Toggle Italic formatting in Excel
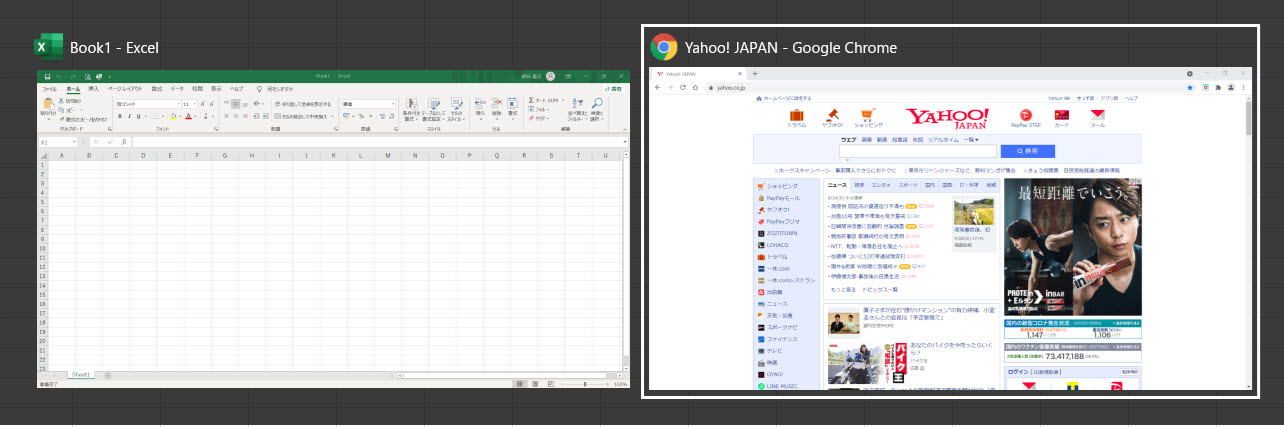Viewport: 1284px width, 427px height. pos(129,116)
